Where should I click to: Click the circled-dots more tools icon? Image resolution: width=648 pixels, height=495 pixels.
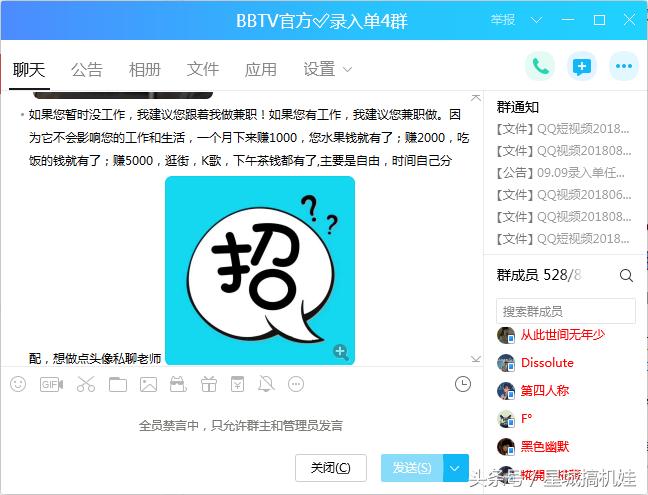[296, 384]
